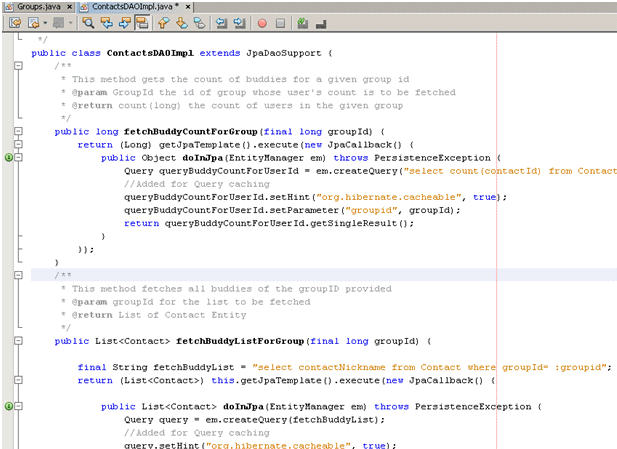Jump to the Last Edit location icon

point(15,23)
